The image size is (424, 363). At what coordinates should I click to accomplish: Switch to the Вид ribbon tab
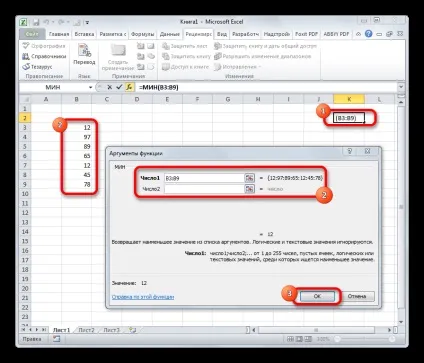point(222,34)
